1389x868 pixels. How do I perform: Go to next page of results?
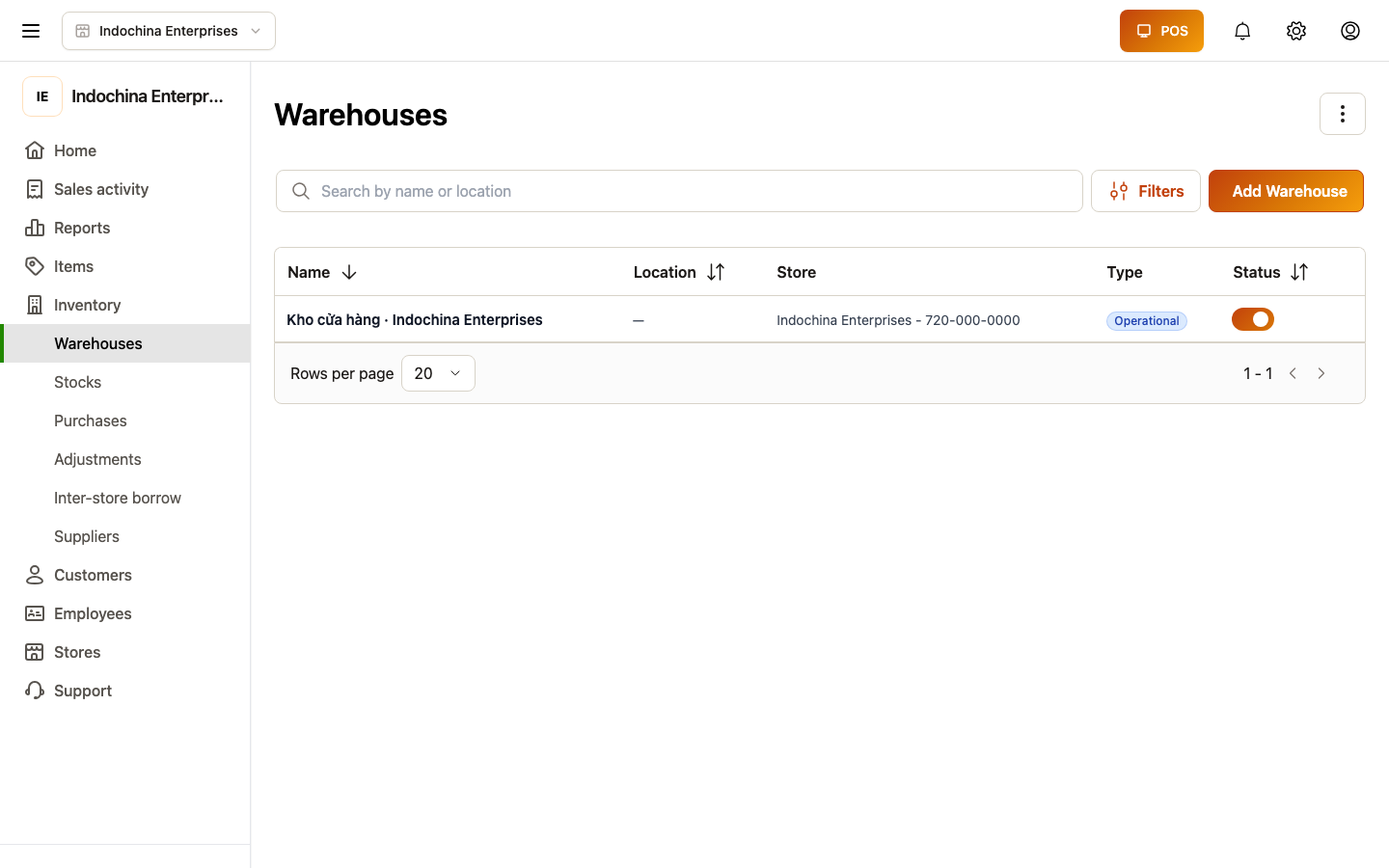tap(1321, 373)
